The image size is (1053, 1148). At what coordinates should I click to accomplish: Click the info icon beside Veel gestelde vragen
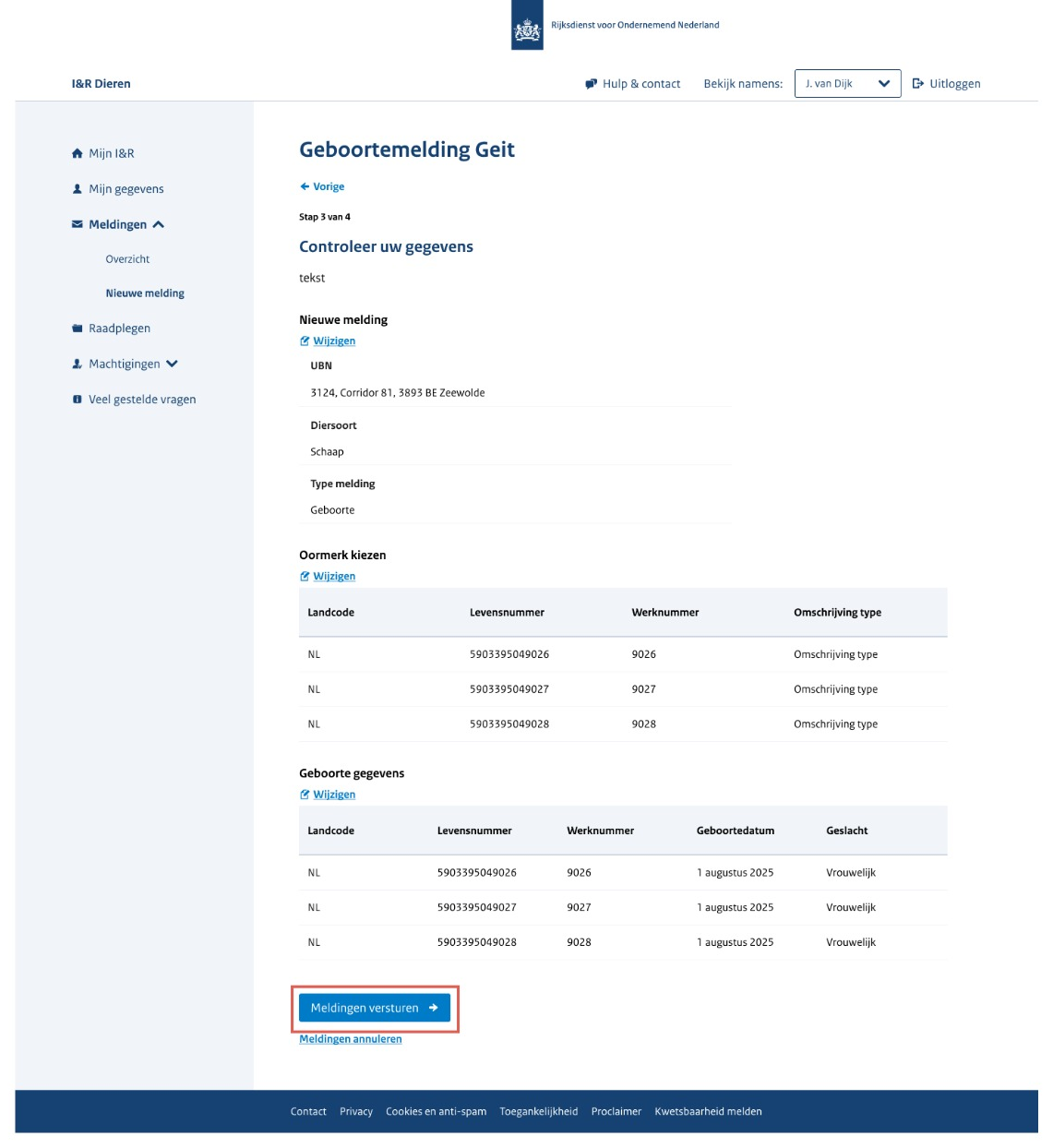tap(78, 400)
